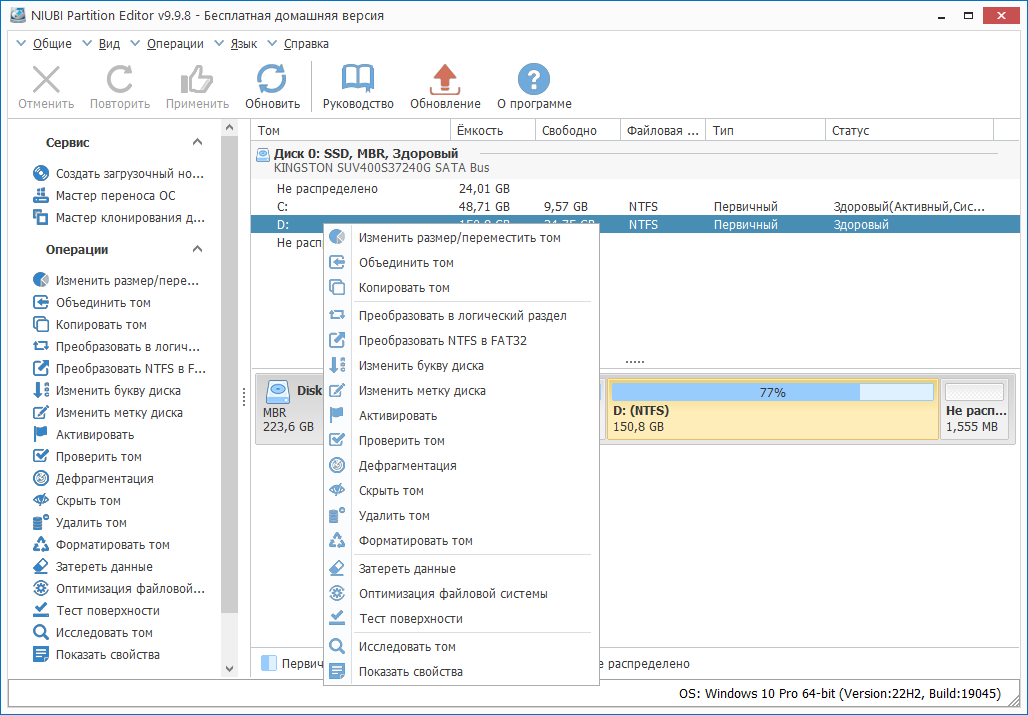Choose Оптимизация файловой системы in context menu

[462, 594]
